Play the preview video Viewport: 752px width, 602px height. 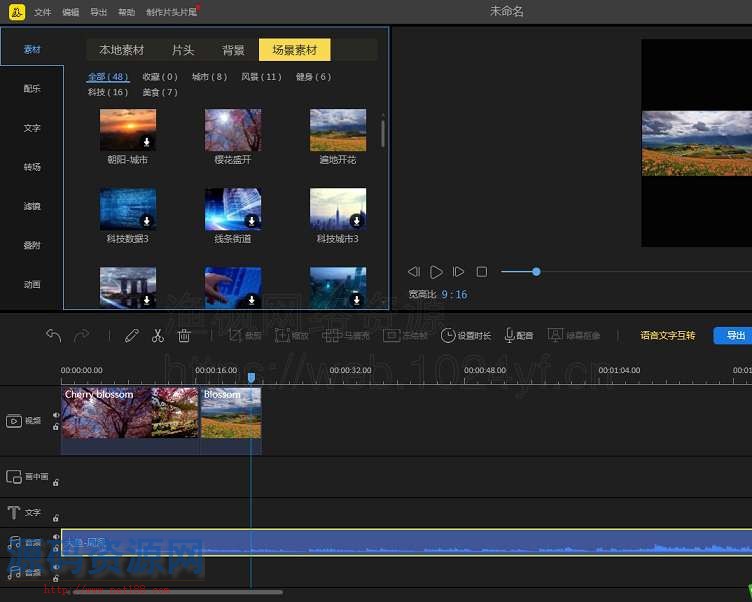click(x=436, y=272)
